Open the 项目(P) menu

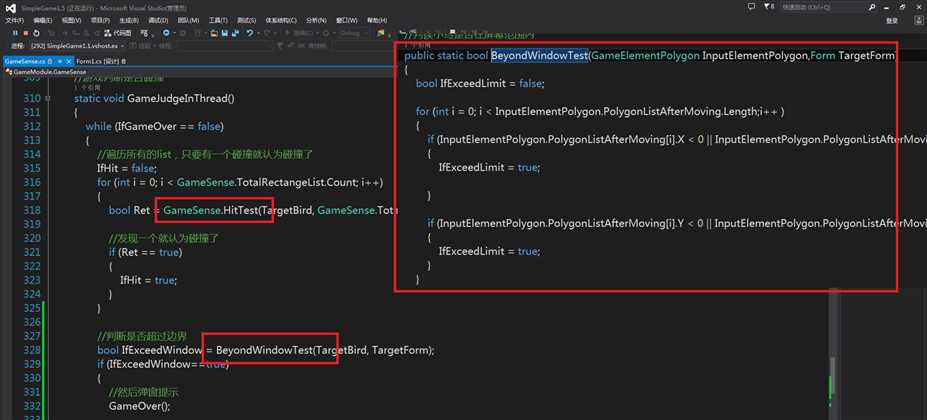pos(100,20)
